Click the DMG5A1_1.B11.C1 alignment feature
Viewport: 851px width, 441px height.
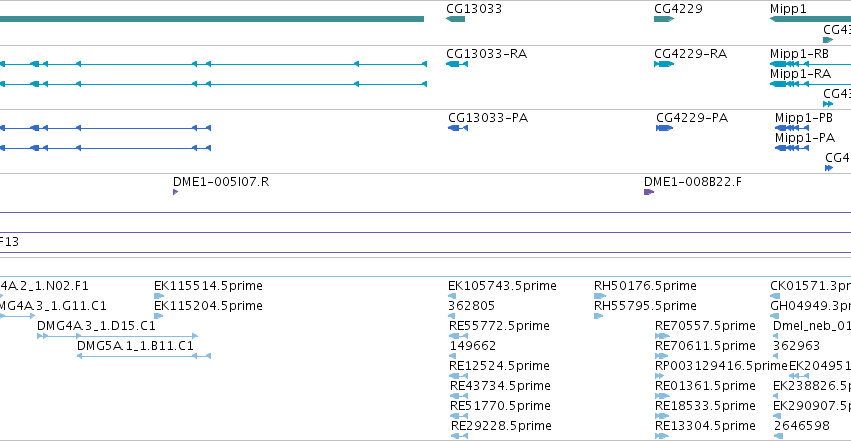144,356
